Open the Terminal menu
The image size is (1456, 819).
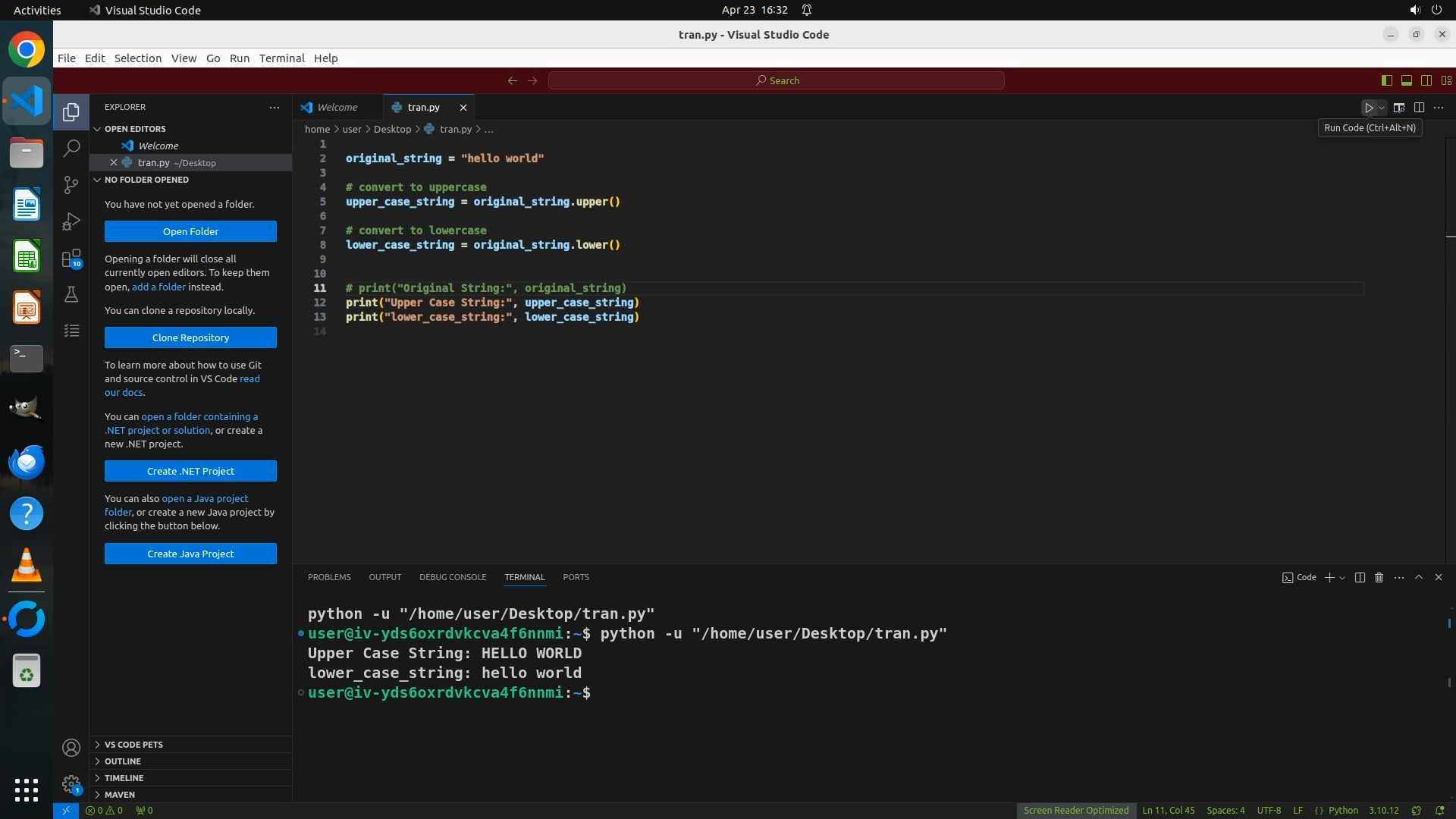coord(281,58)
